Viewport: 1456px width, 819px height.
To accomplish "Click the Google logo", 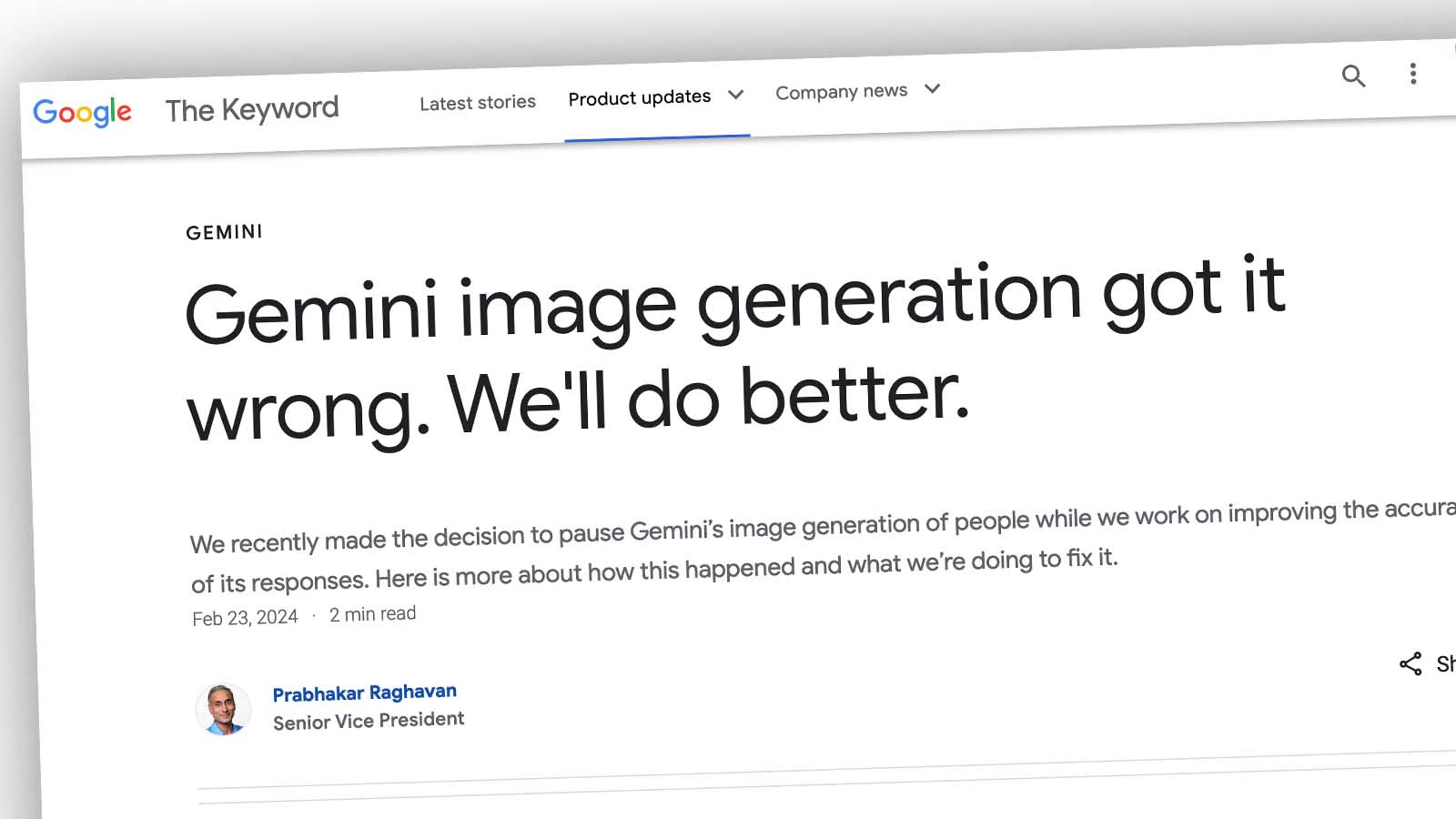I will click(x=82, y=112).
